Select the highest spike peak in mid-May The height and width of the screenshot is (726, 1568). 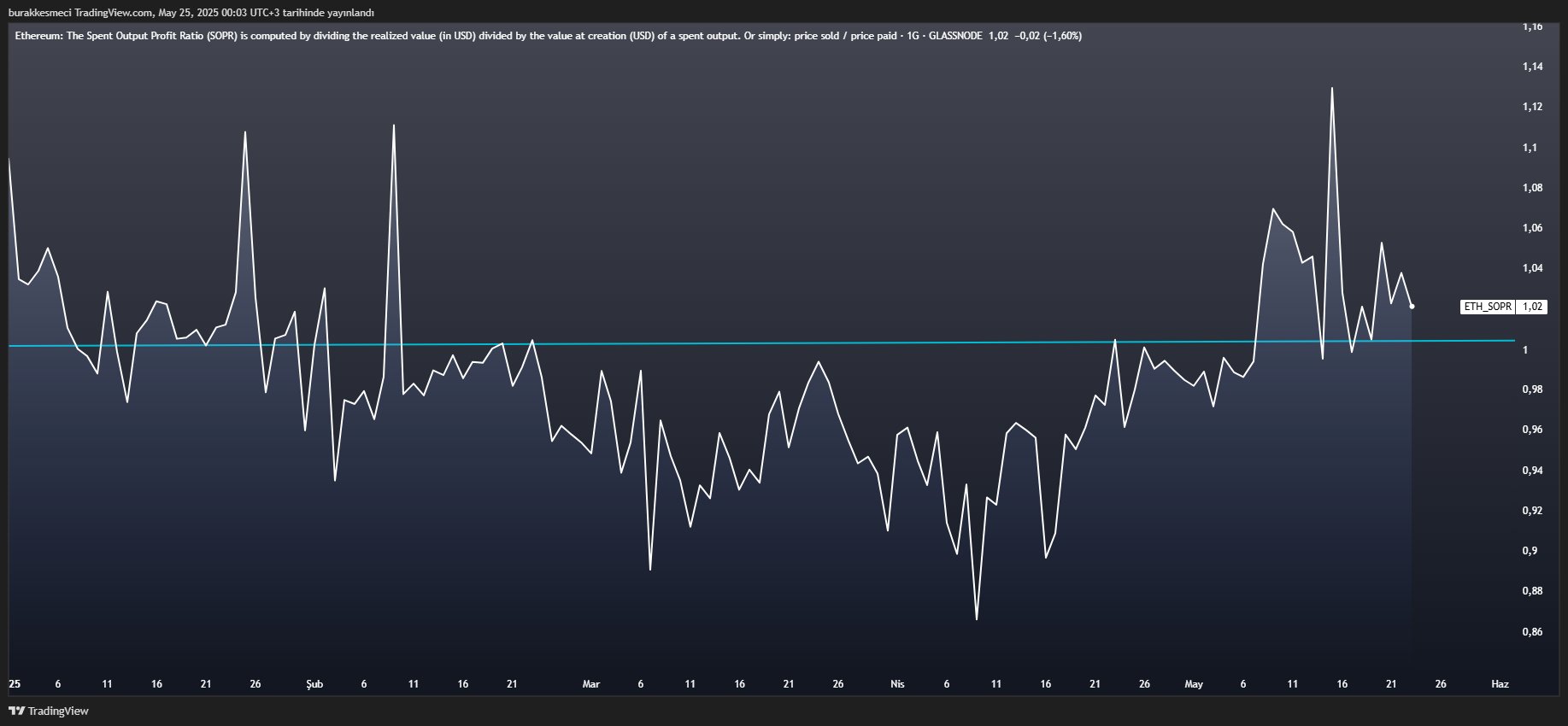click(1332, 88)
